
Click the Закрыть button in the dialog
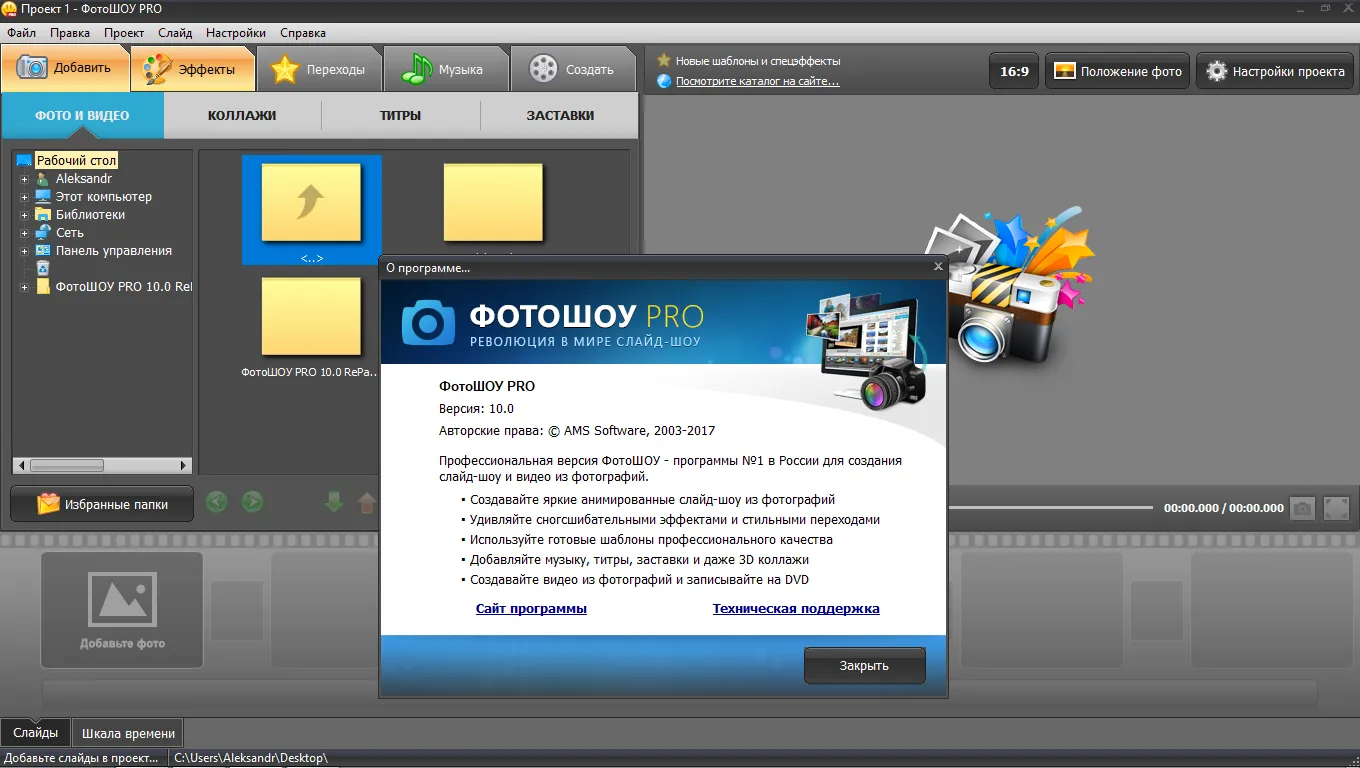865,666
